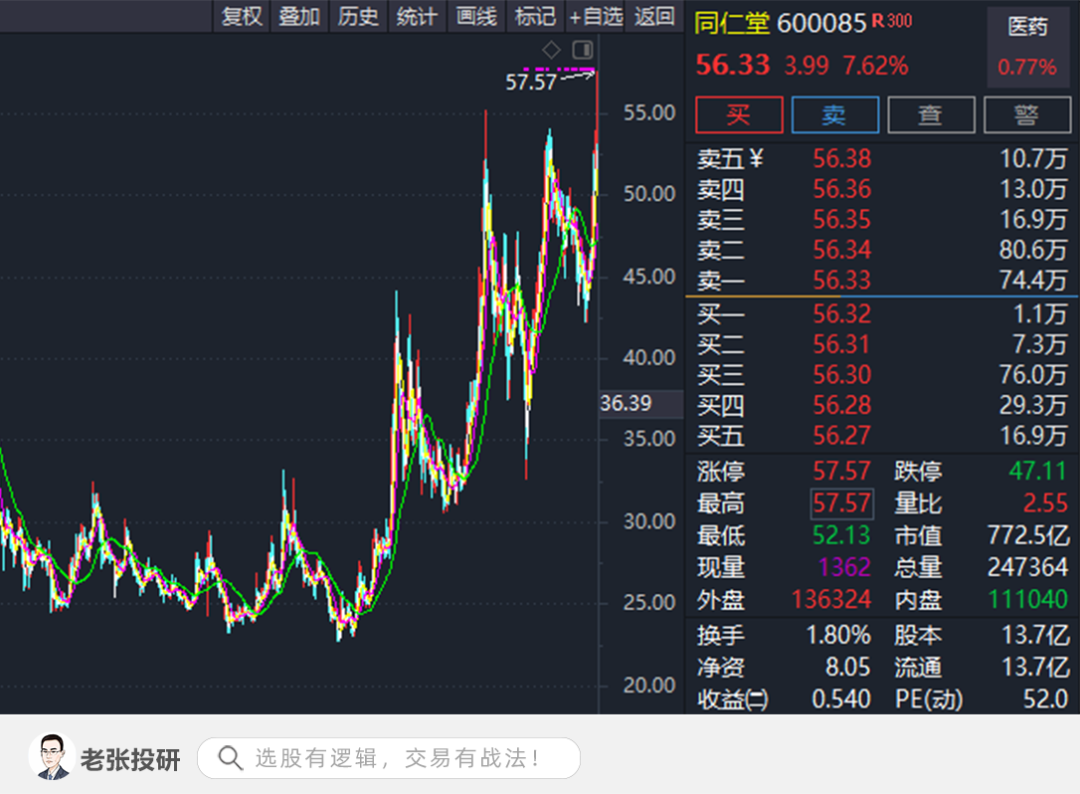
Task: Click the 卖二 volume 80.6万
Action: pos(1032,250)
